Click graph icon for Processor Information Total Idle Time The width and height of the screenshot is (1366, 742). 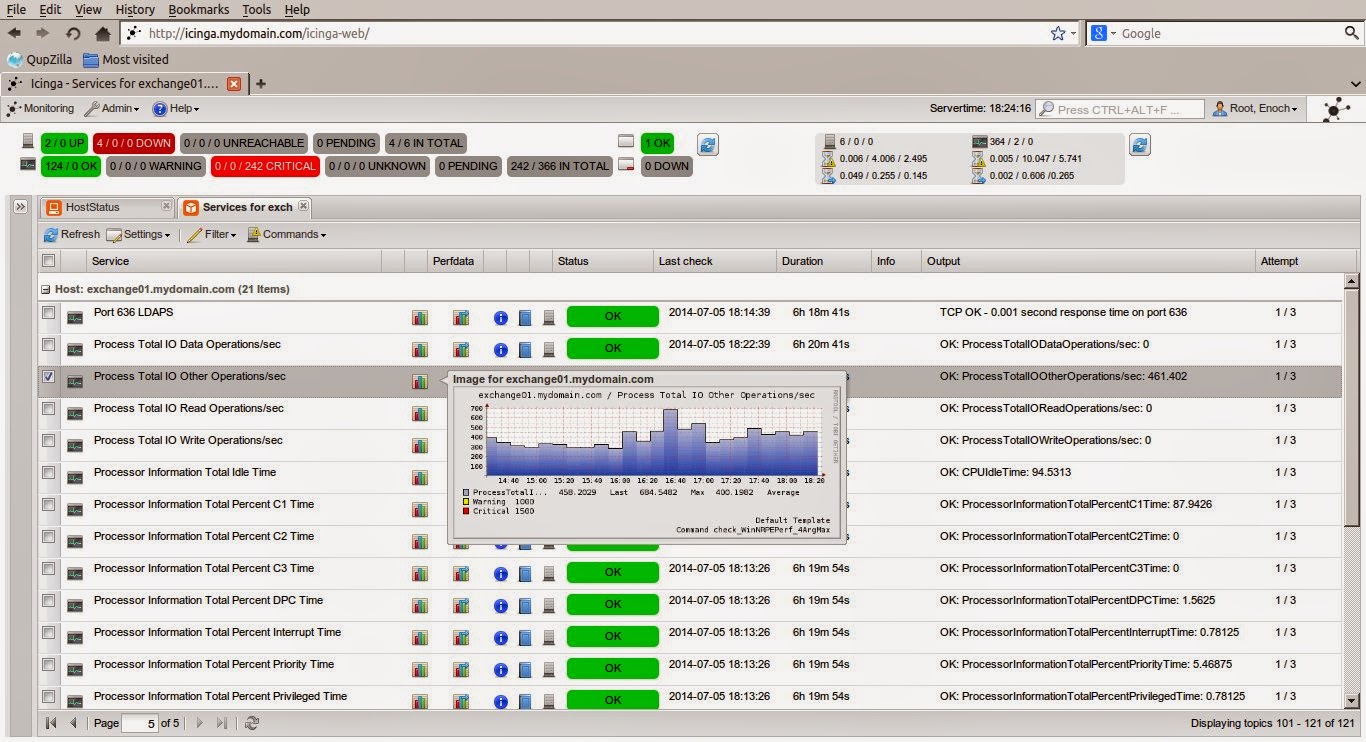[x=420, y=478]
